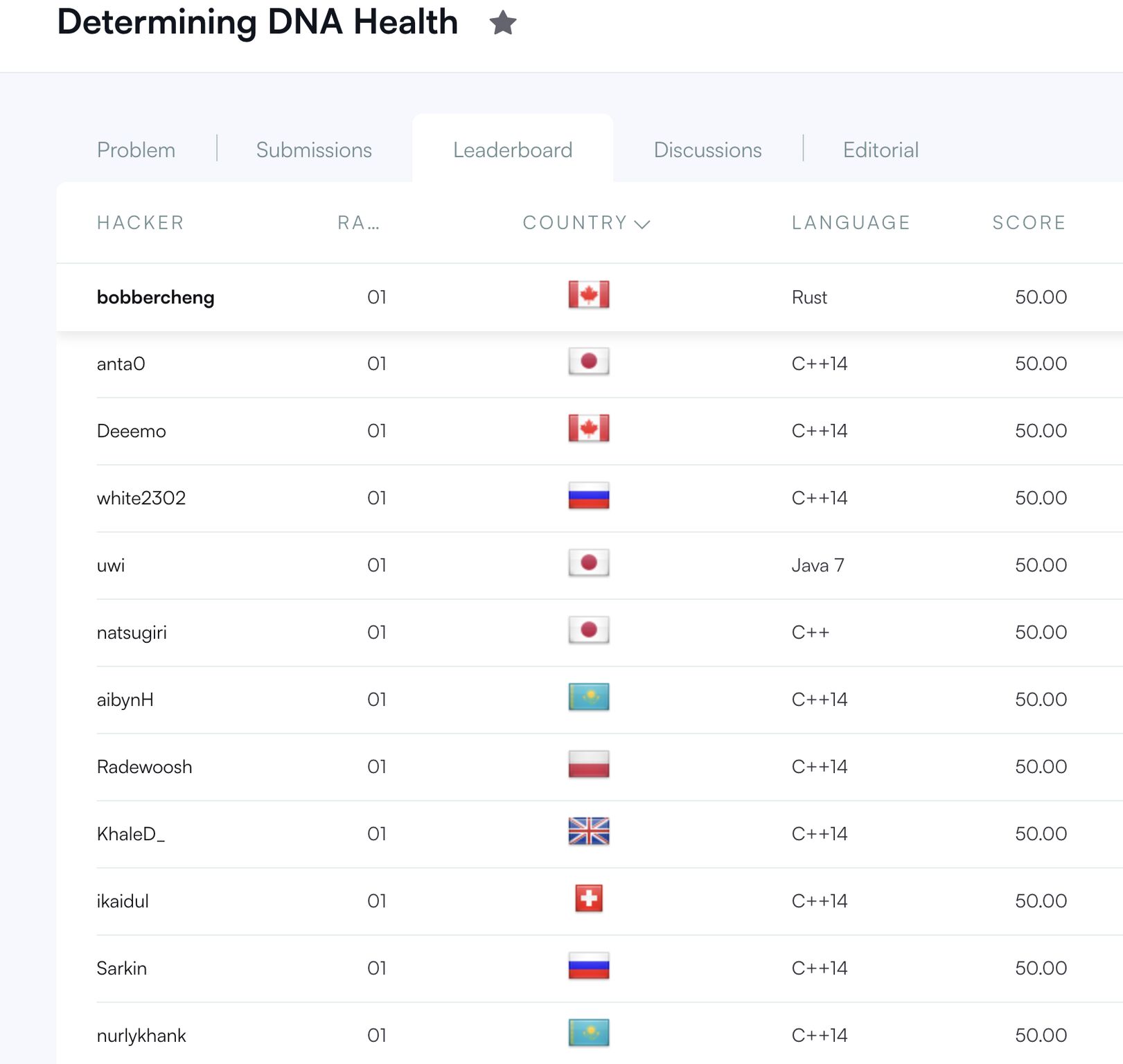Open the COUNTRY column sort dropdown
The width and height of the screenshot is (1123, 1064).
(x=643, y=223)
